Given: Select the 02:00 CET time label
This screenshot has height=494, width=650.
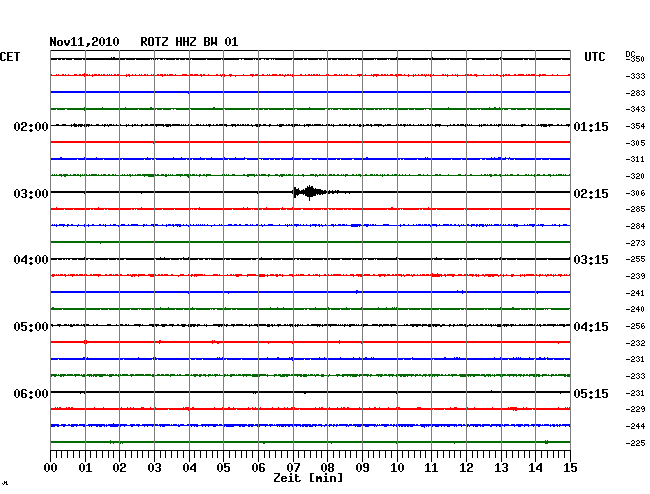Looking at the screenshot, I should click(31, 126).
